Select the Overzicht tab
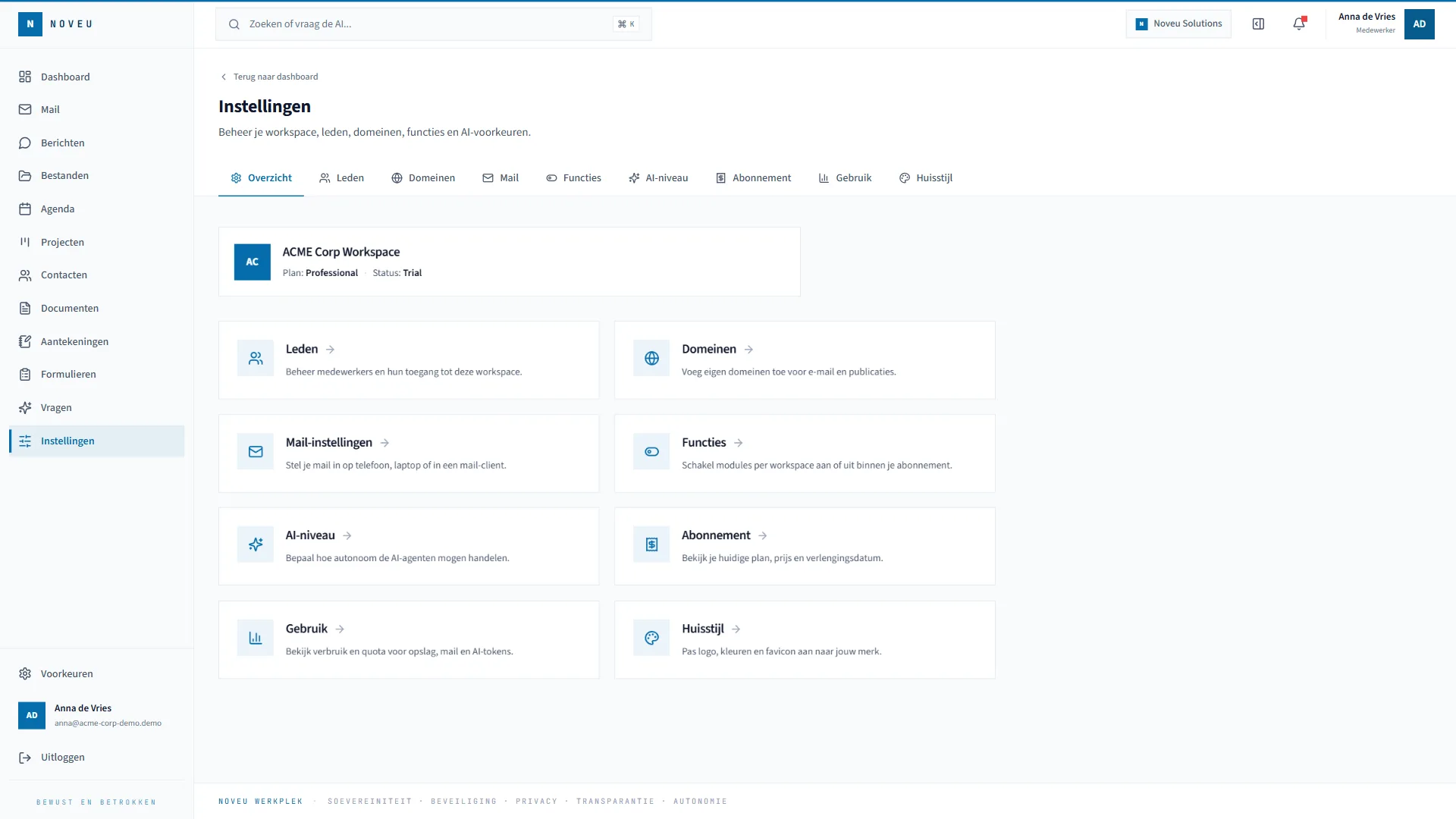1456x819 pixels. pos(261,178)
